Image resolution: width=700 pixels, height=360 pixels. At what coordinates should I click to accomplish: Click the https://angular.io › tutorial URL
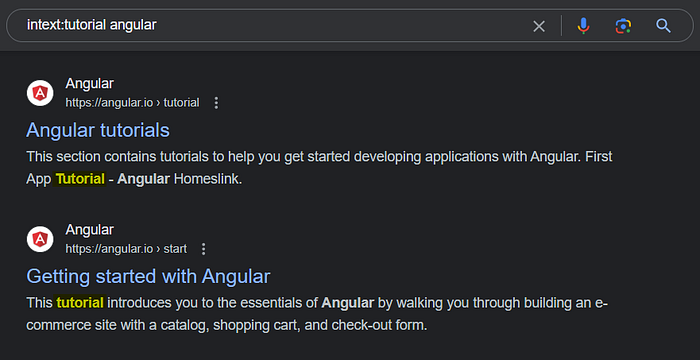(x=132, y=103)
